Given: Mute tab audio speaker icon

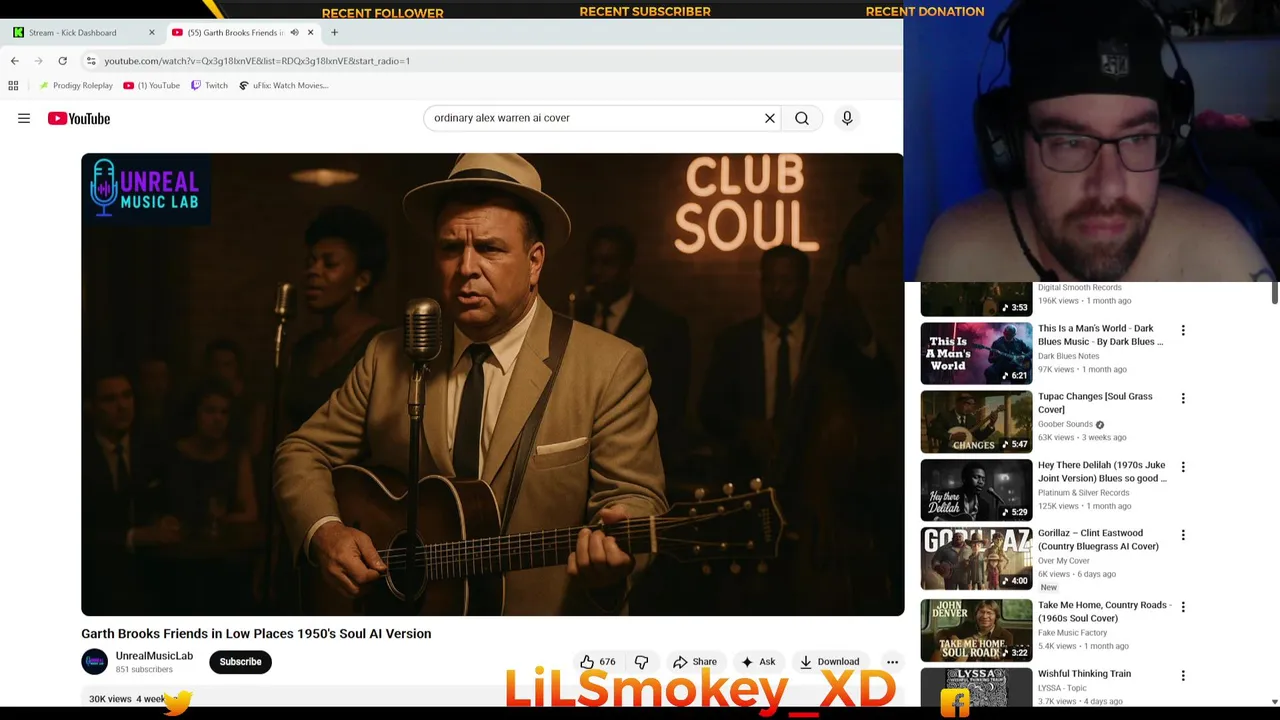Looking at the screenshot, I should pos(294,33).
